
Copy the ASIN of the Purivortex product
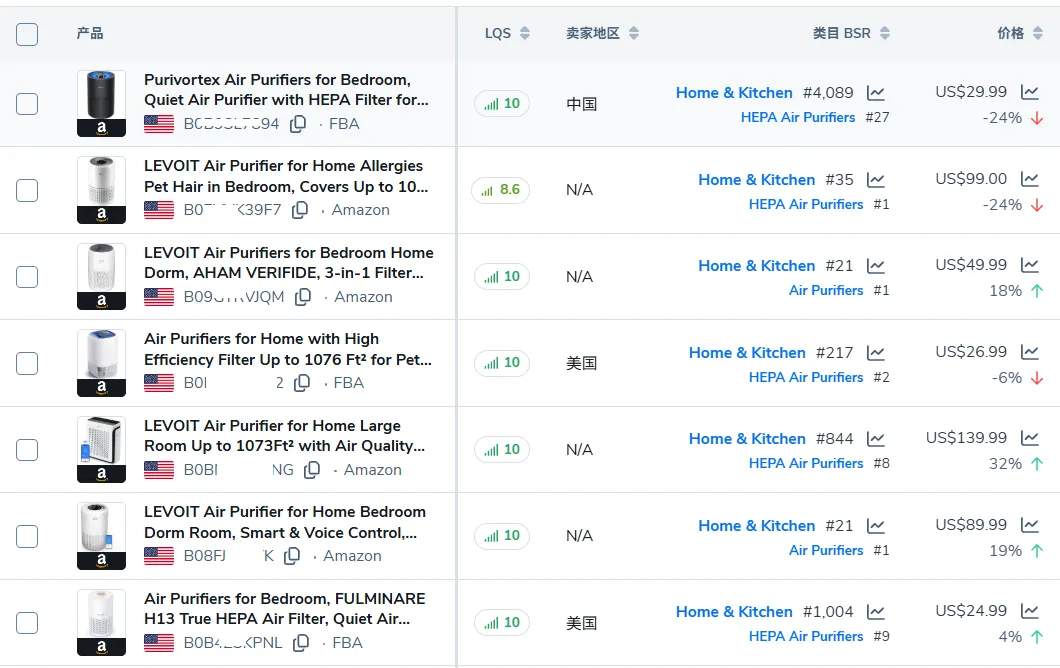tap(298, 124)
